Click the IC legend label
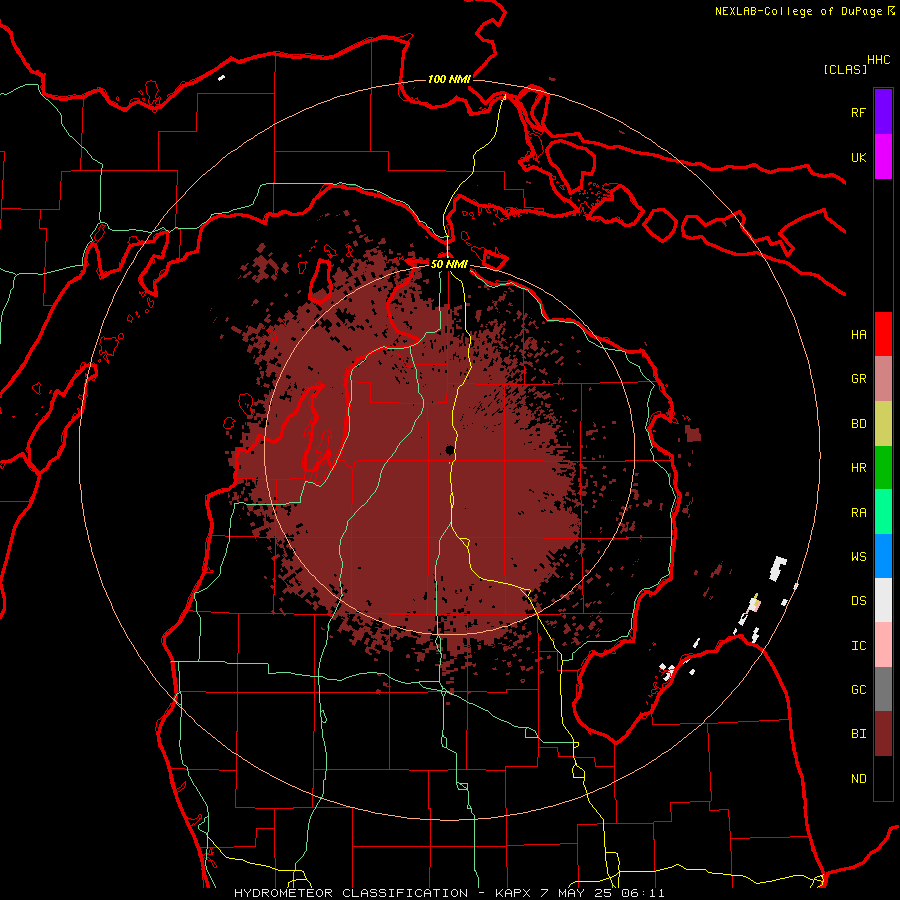900x900 pixels. [858, 645]
